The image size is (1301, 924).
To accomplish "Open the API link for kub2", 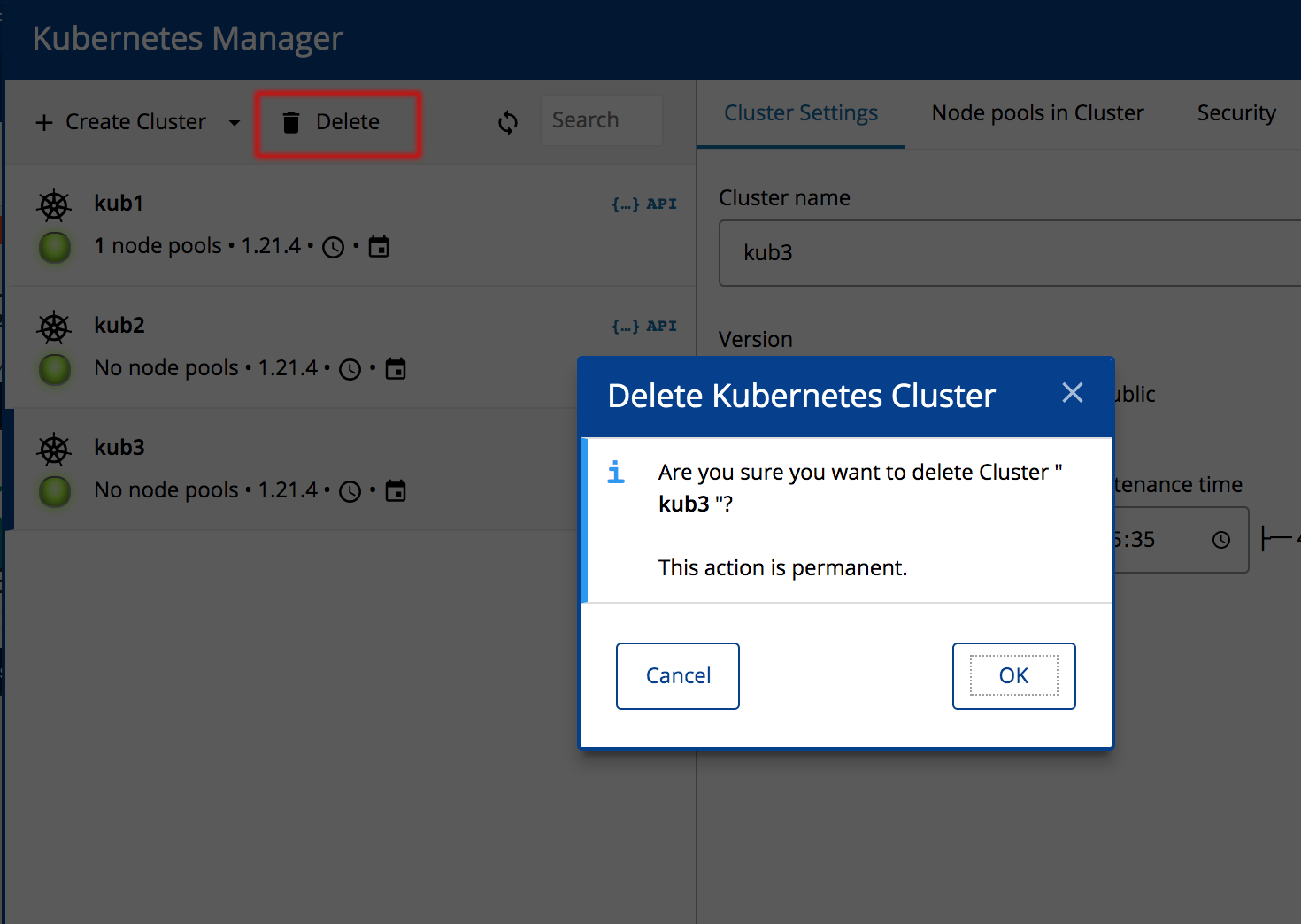I will [x=644, y=326].
